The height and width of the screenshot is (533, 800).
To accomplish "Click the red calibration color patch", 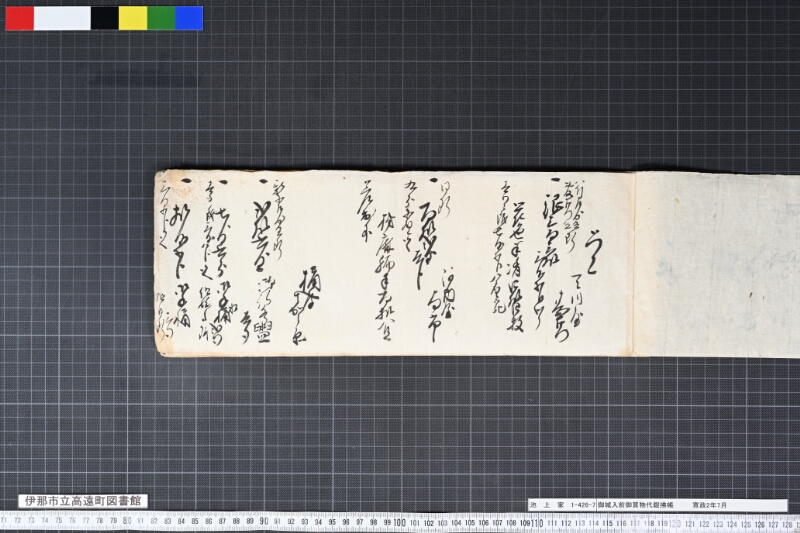I will point(20,18).
